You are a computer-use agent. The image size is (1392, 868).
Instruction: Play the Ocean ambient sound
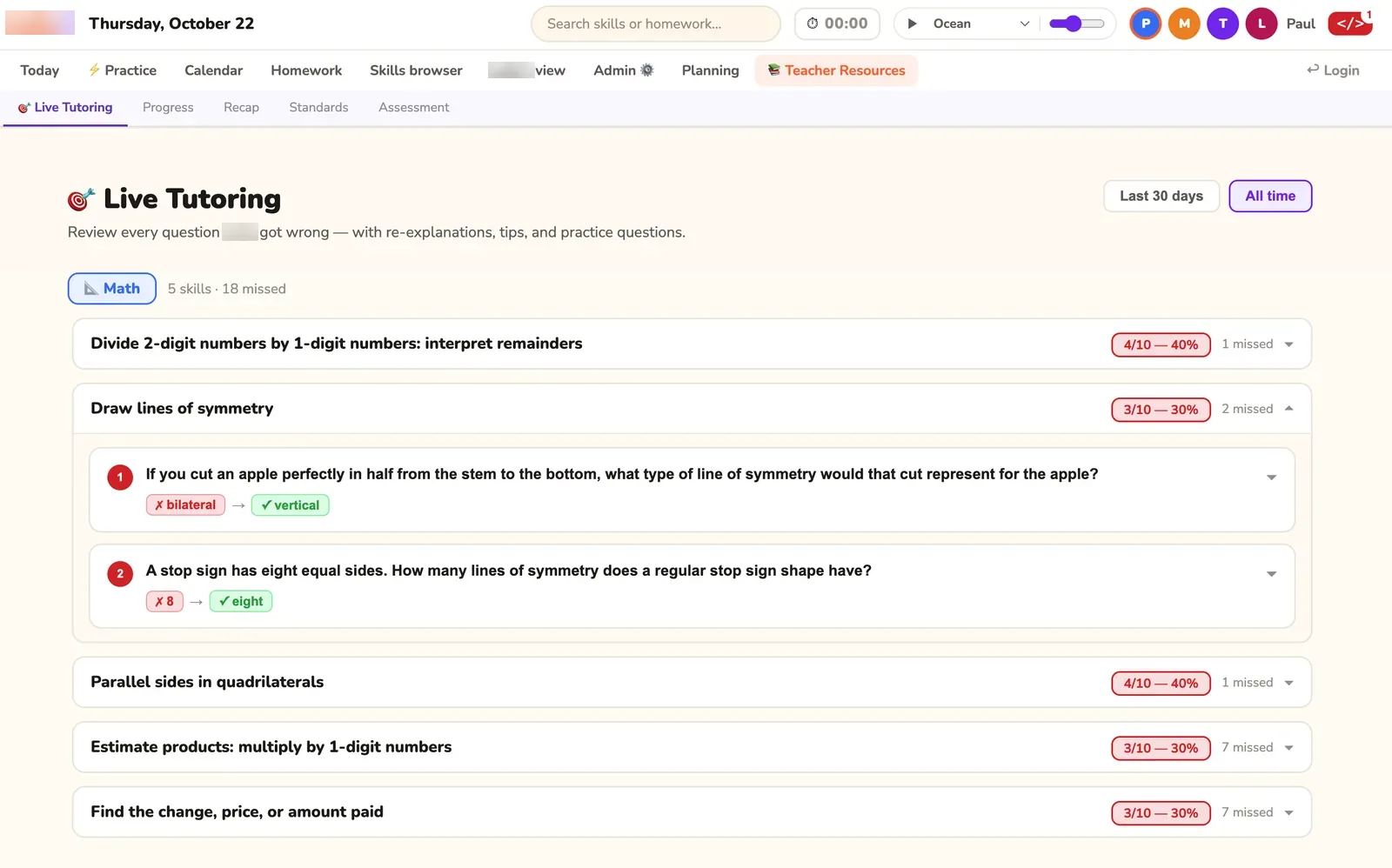912,23
